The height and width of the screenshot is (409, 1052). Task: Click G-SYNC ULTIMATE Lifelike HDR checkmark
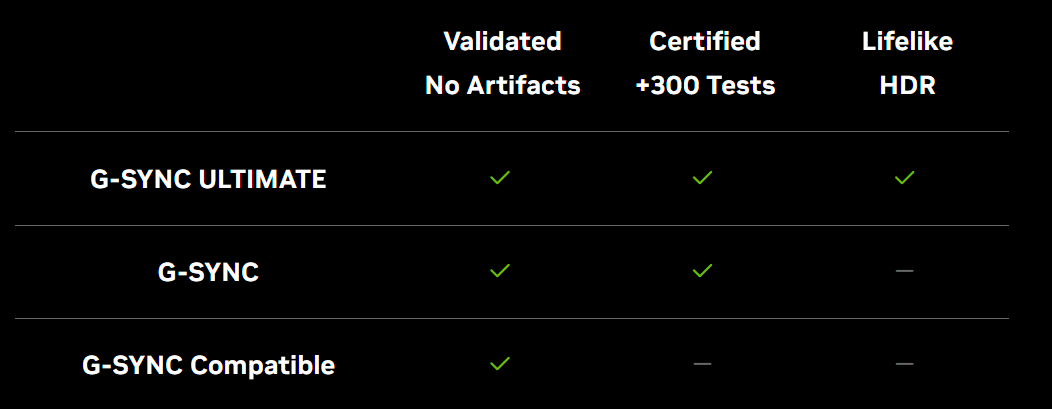pyautogui.click(x=904, y=178)
